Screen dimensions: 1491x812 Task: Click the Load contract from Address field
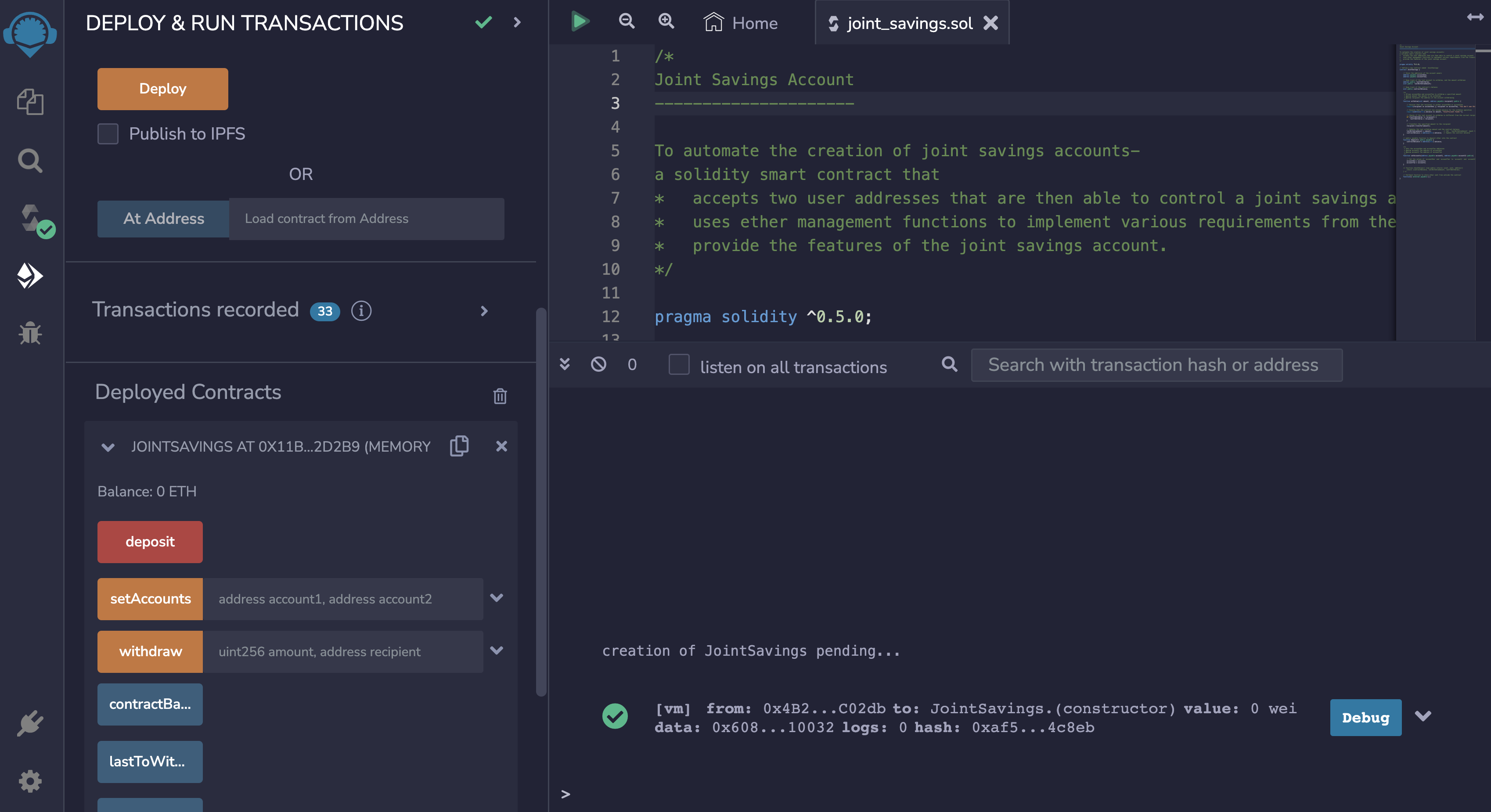click(366, 219)
